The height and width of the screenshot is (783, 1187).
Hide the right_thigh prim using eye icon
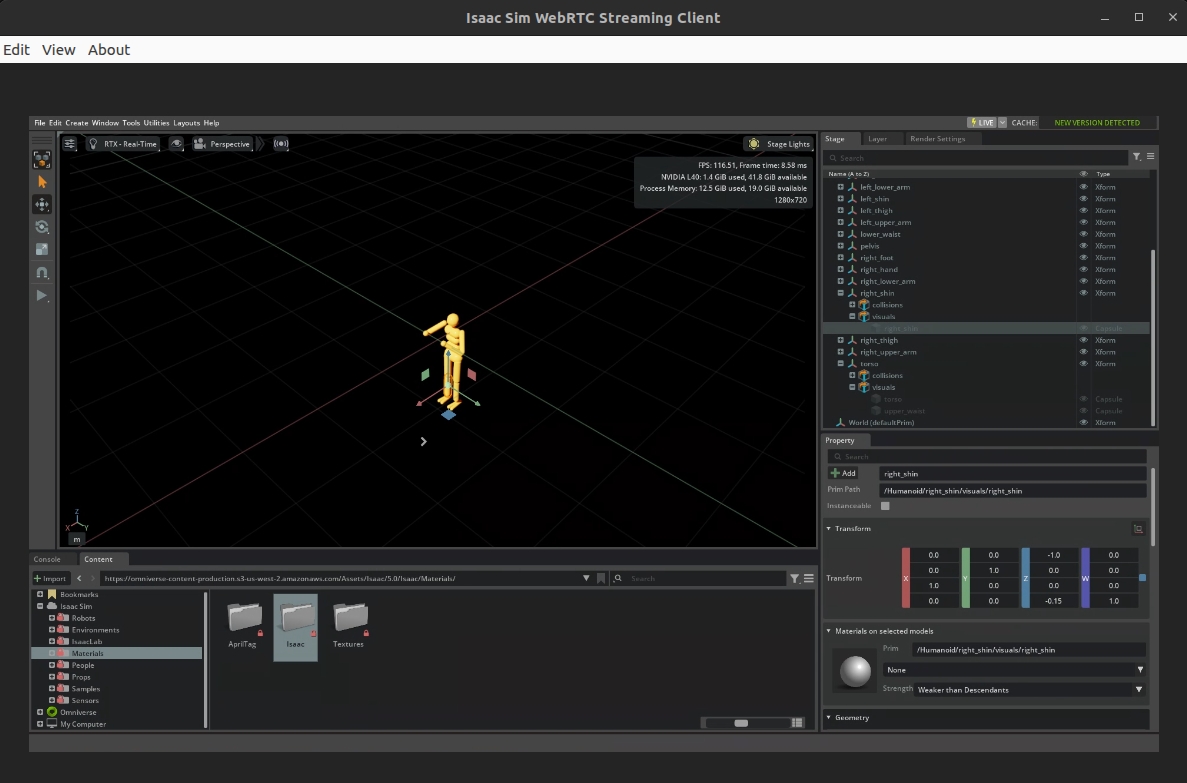pyautogui.click(x=1083, y=340)
